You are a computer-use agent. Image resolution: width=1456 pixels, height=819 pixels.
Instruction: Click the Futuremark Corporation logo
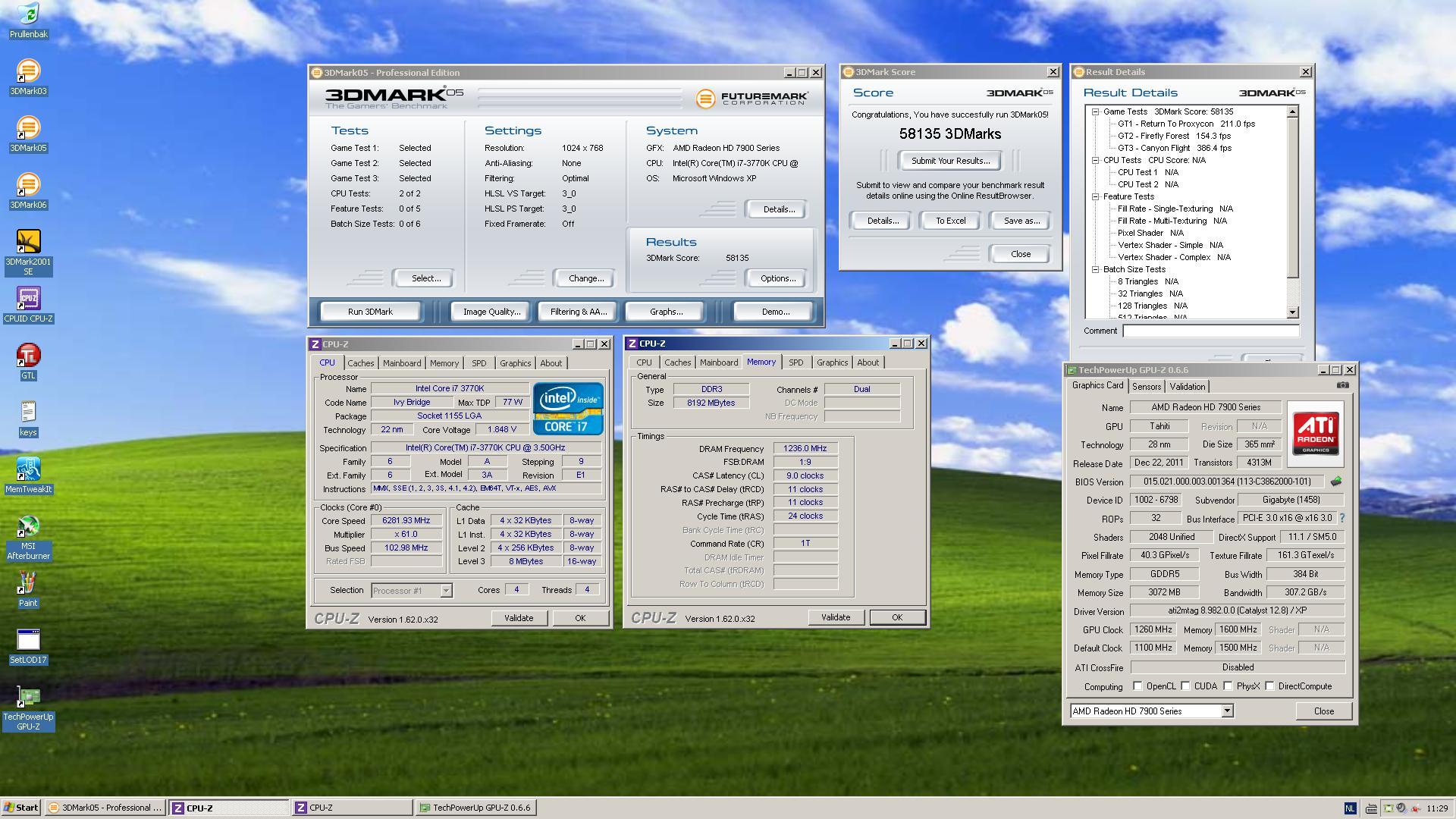click(x=752, y=99)
